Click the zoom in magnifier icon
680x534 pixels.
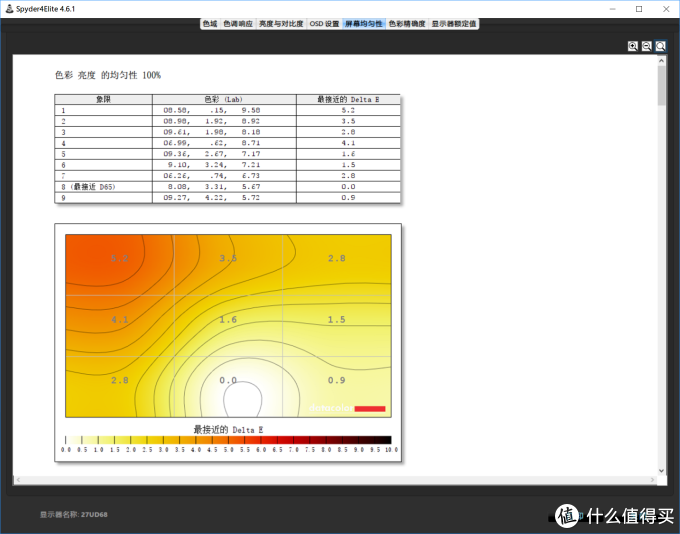(x=633, y=46)
